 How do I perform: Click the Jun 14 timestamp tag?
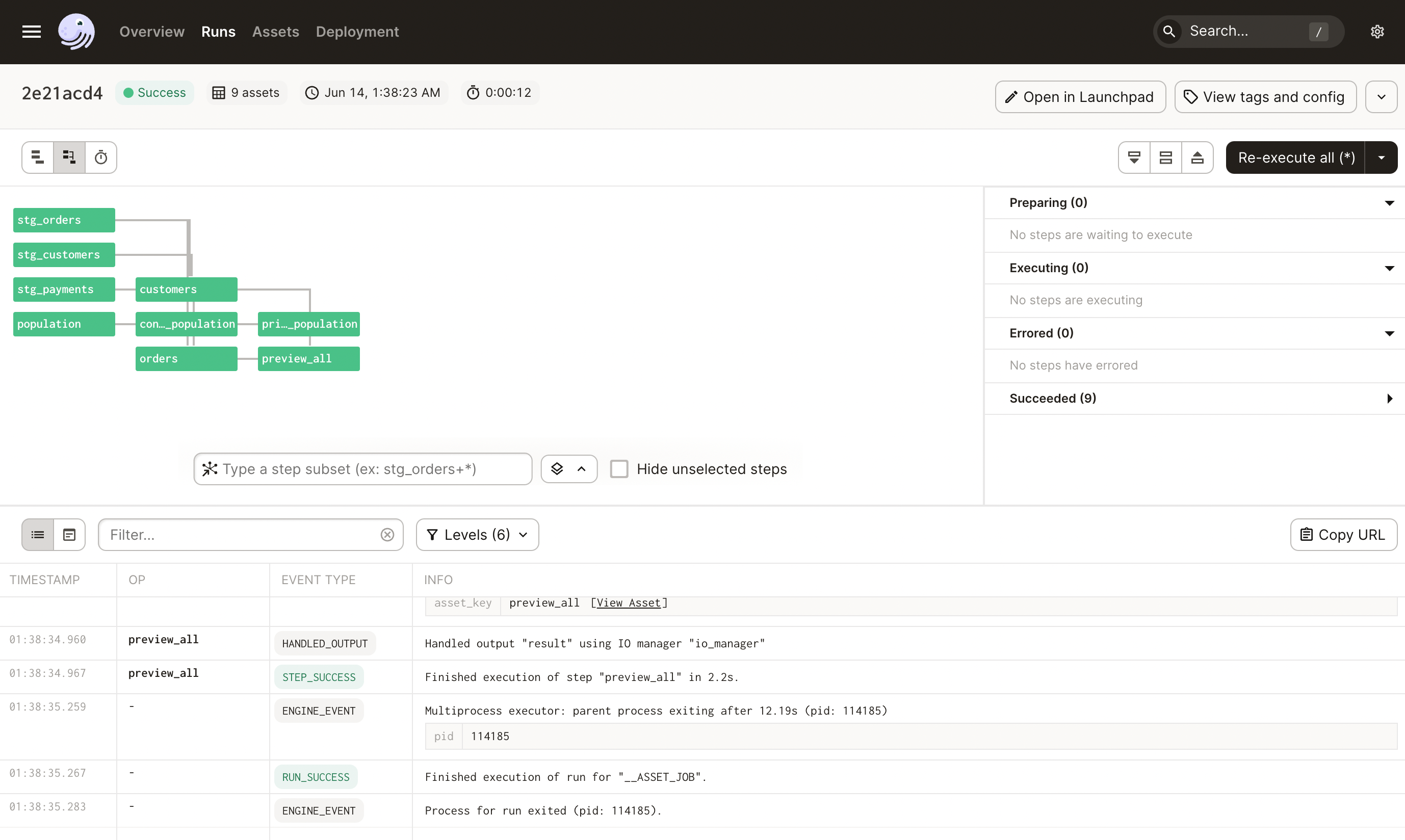(x=374, y=93)
